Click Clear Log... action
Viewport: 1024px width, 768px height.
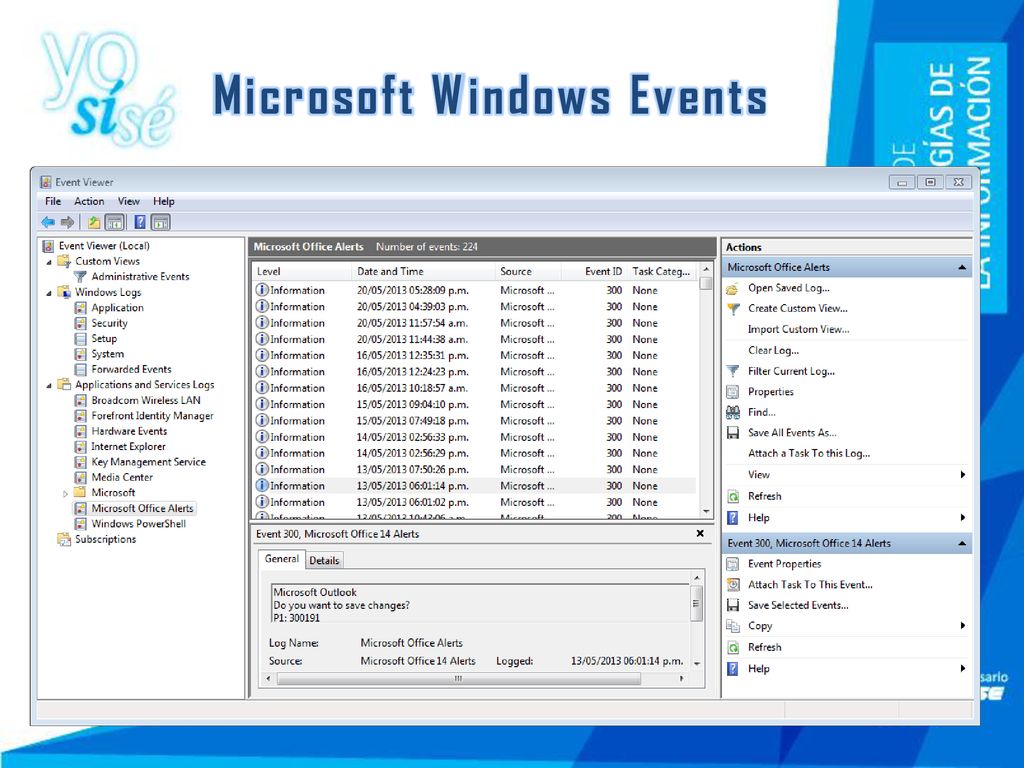tap(773, 350)
